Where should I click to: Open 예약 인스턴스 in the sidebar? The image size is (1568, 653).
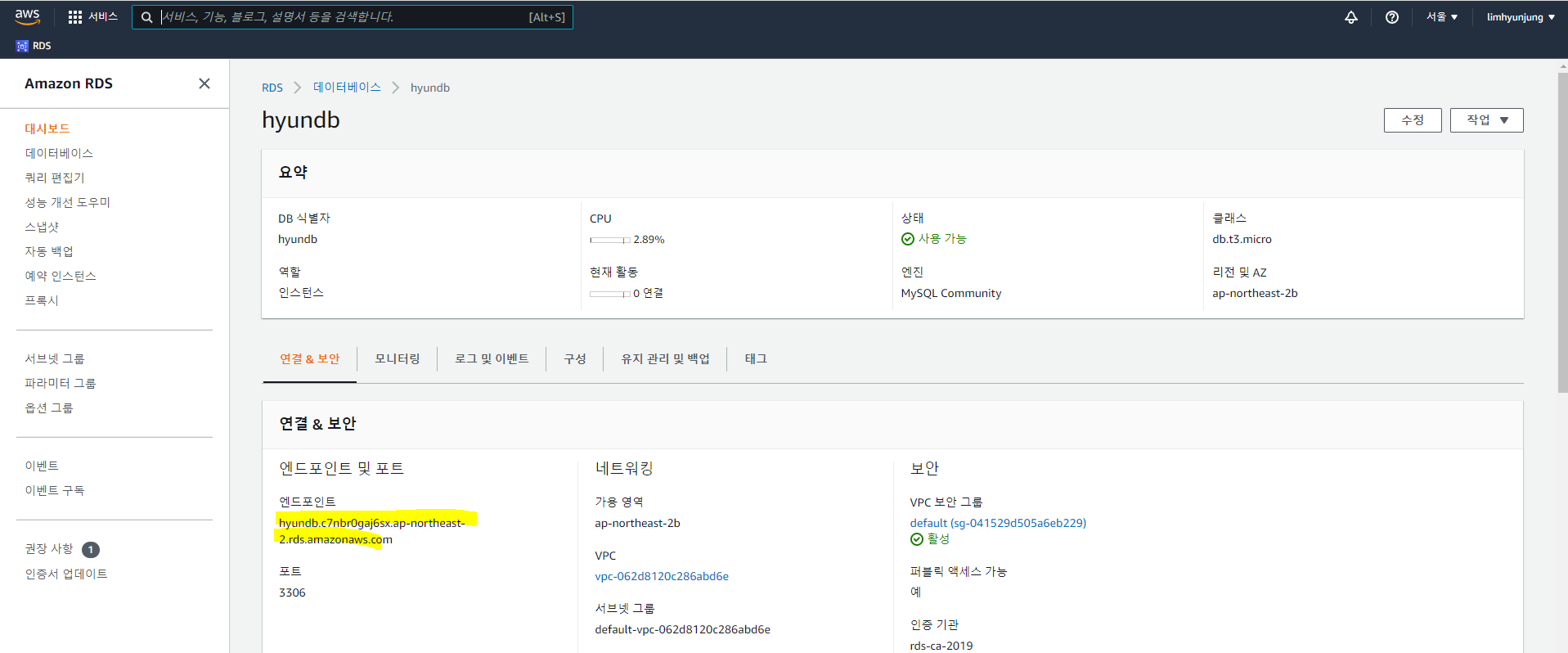61,276
